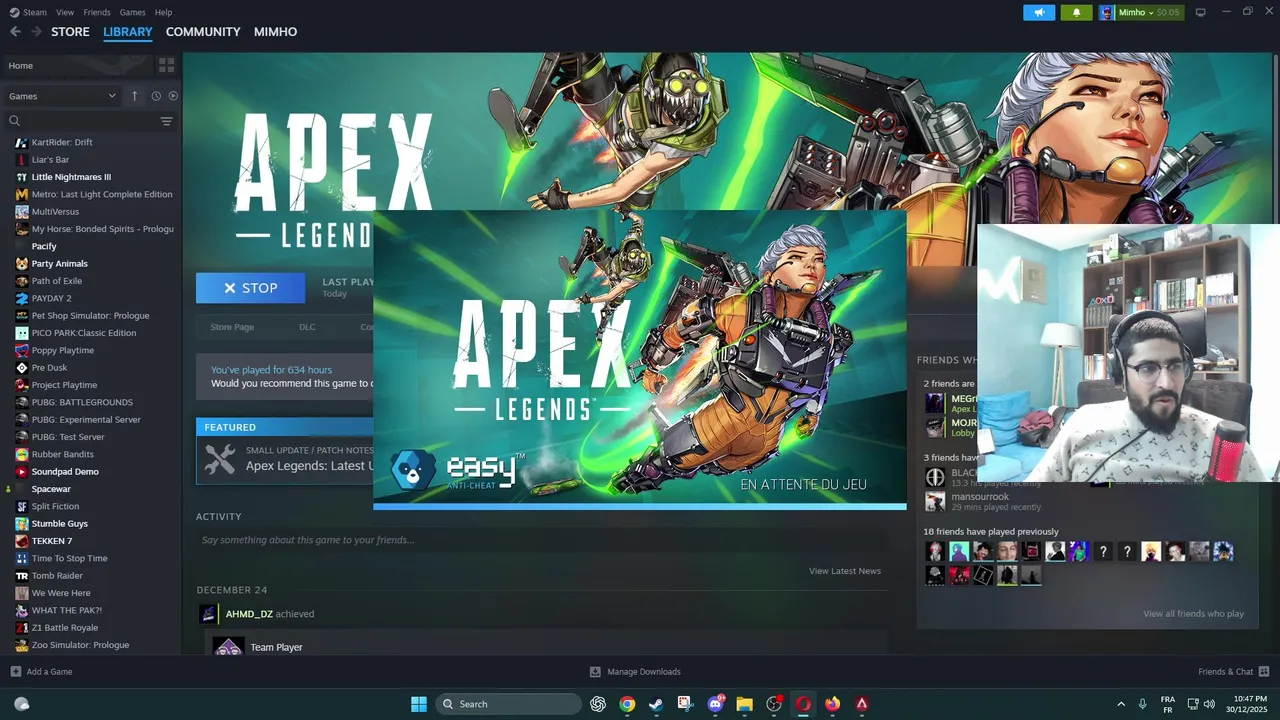Click the Tomb Raider game icon
This screenshot has width=1280, height=720.
point(22,576)
